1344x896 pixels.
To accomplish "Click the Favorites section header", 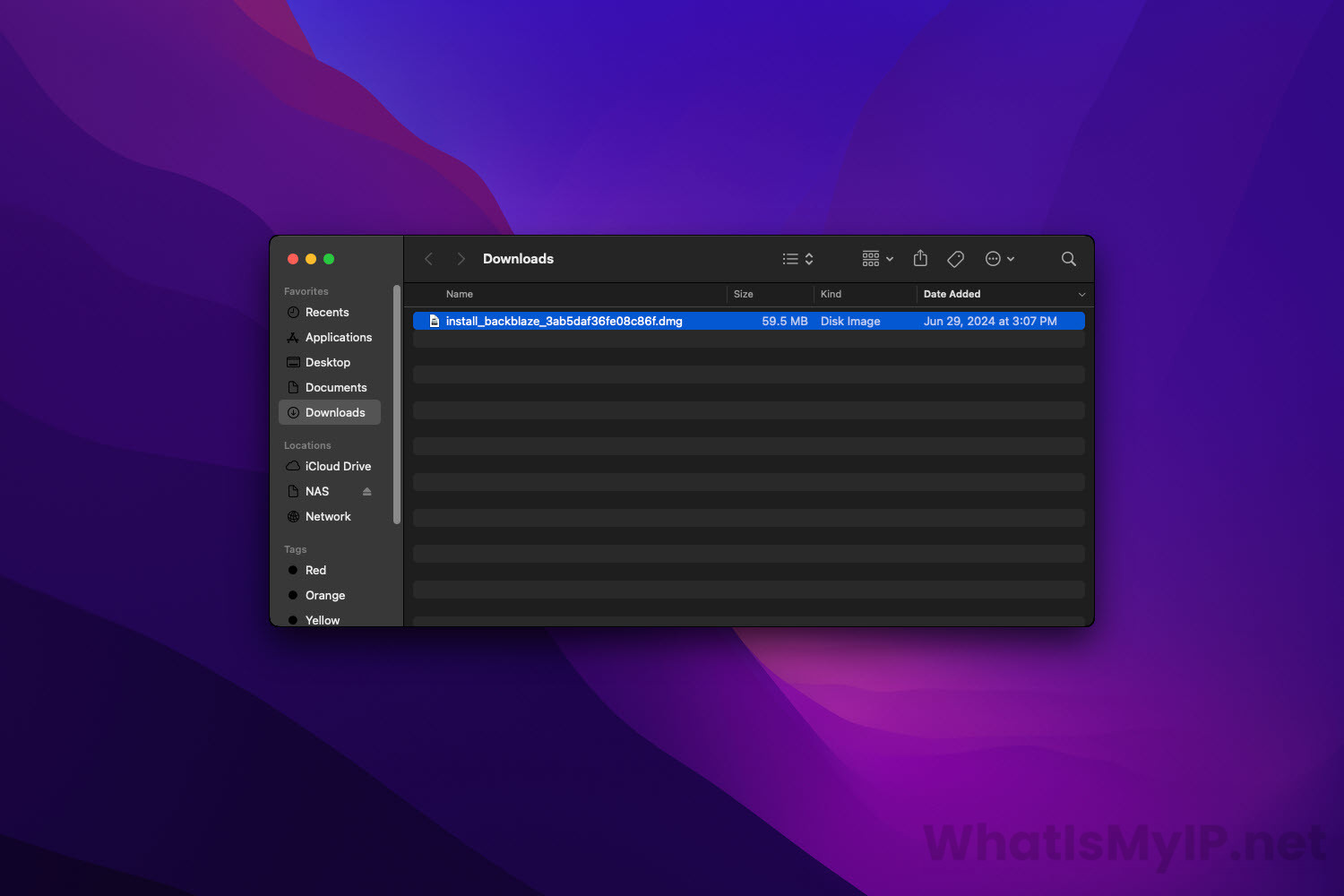I will [306, 291].
